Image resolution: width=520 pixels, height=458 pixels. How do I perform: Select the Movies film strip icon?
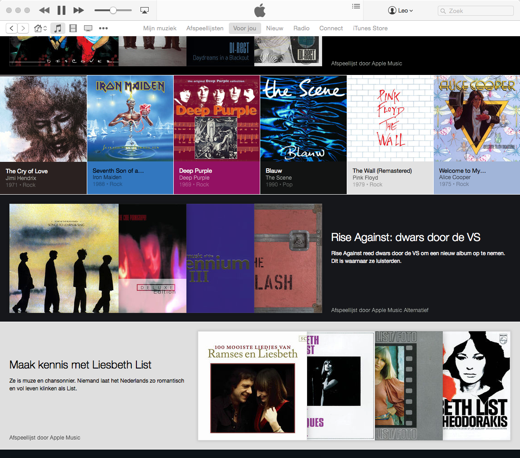click(73, 28)
